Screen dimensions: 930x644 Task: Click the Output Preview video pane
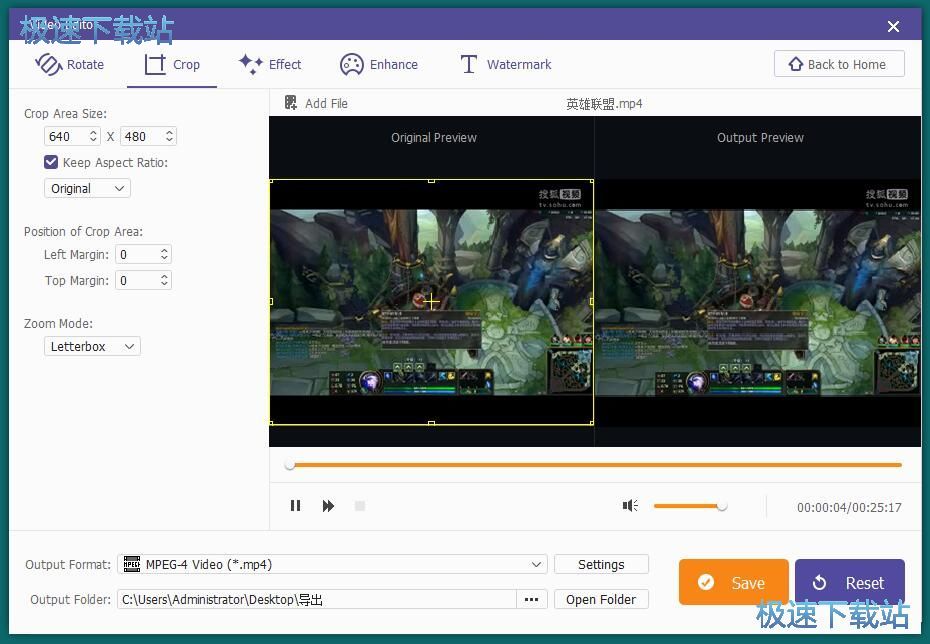[758, 302]
